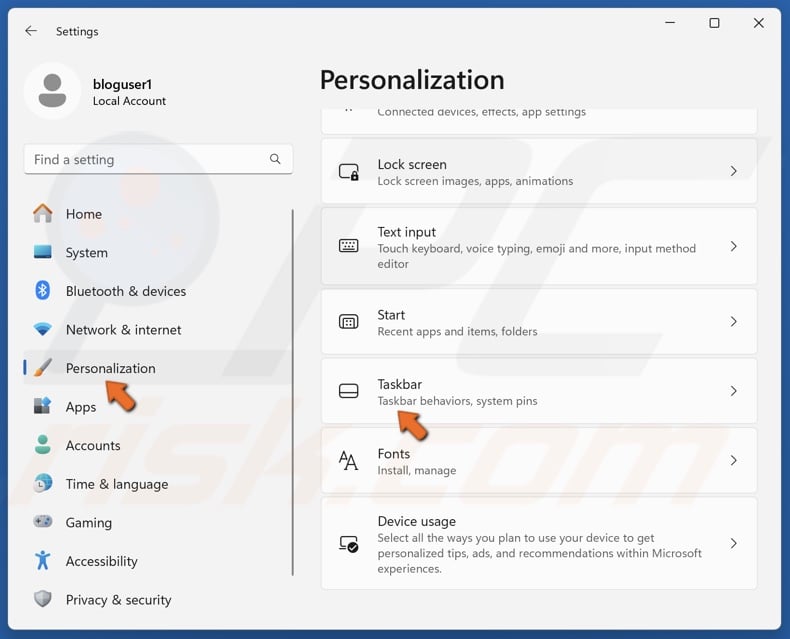Open Fonts settings chevron
790x639 pixels.
[734, 461]
